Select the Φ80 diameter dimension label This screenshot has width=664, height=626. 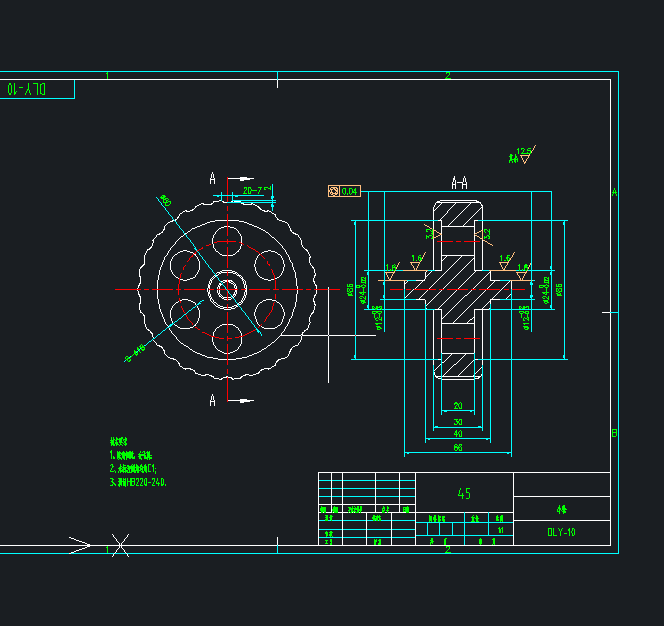coord(165,201)
